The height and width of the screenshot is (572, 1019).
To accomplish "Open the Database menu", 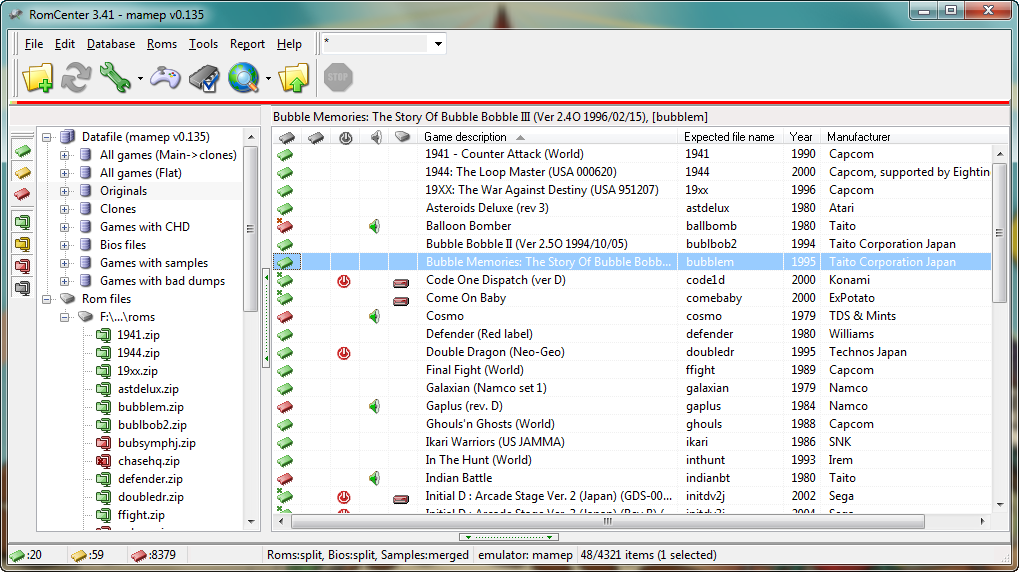I will point(110,44).
